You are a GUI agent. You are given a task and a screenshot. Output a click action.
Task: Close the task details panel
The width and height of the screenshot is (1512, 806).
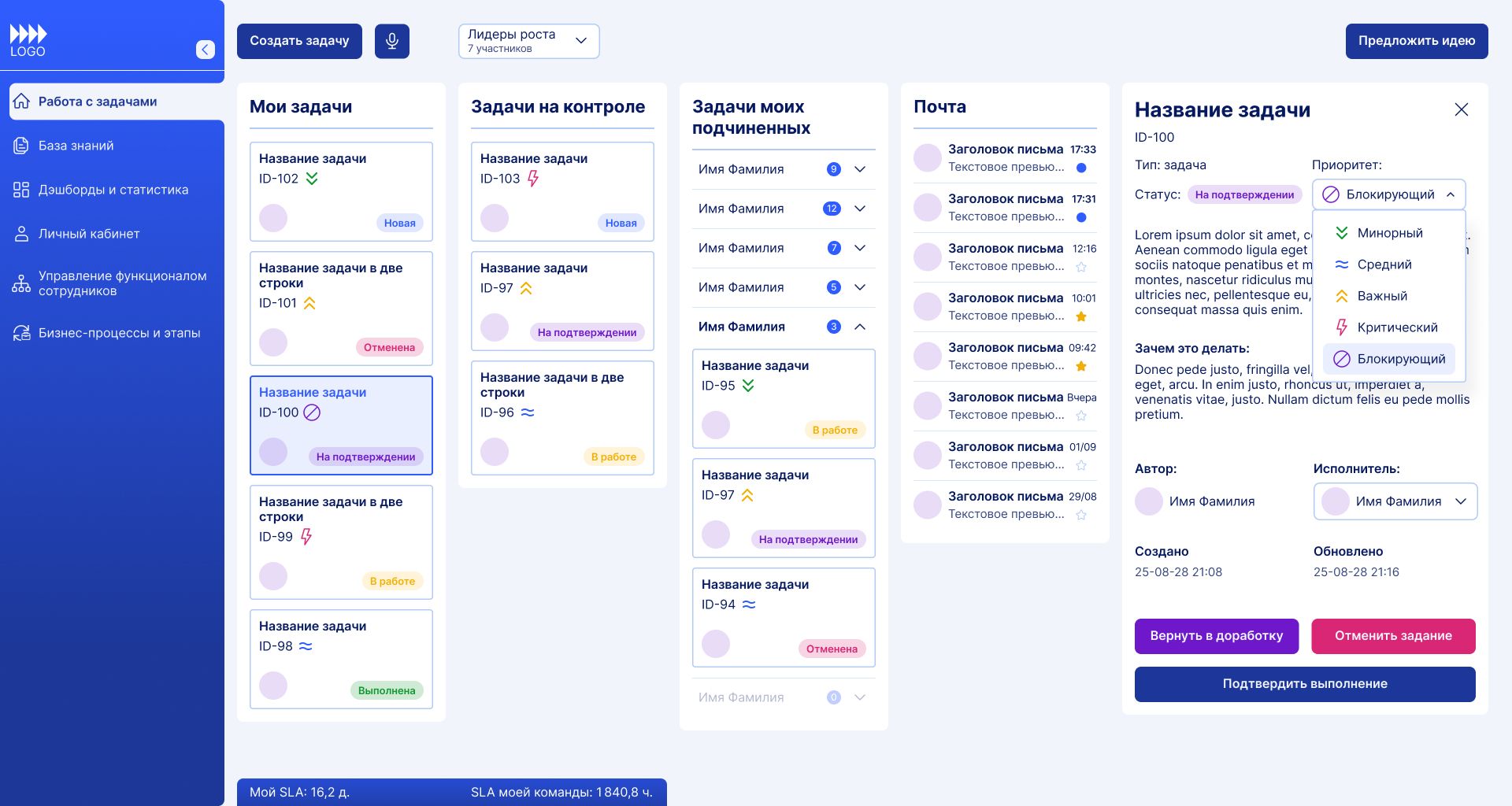pos(1461,109)
